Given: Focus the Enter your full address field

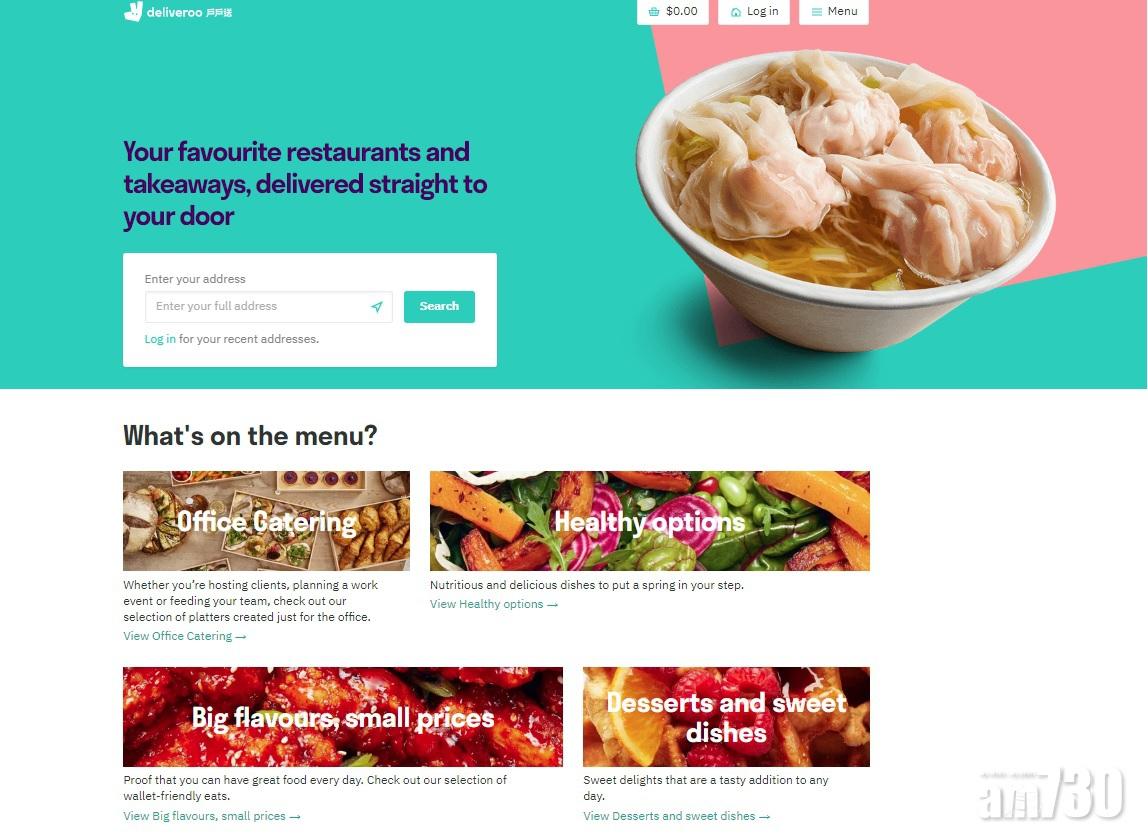Looking at the screenshot, I should click(x=269, y=307).
